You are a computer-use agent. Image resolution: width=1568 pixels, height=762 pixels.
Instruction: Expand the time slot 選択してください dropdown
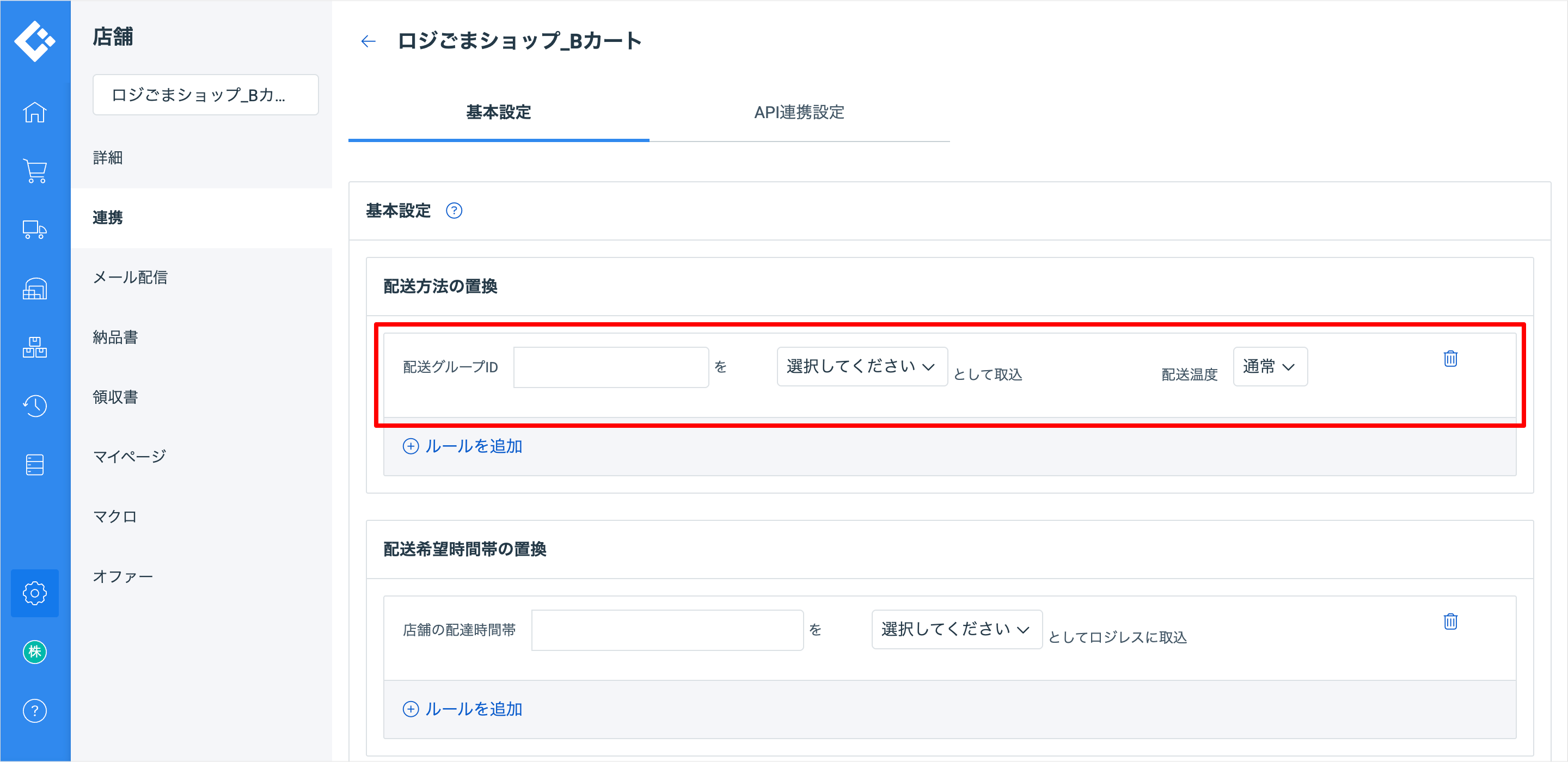[956, 629]
